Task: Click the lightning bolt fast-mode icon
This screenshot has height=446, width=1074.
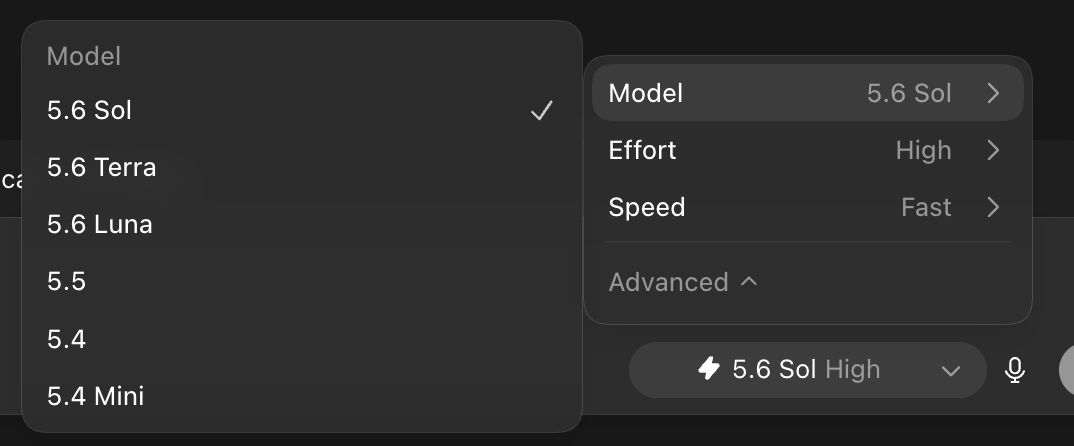Action: tap(709, 369)
